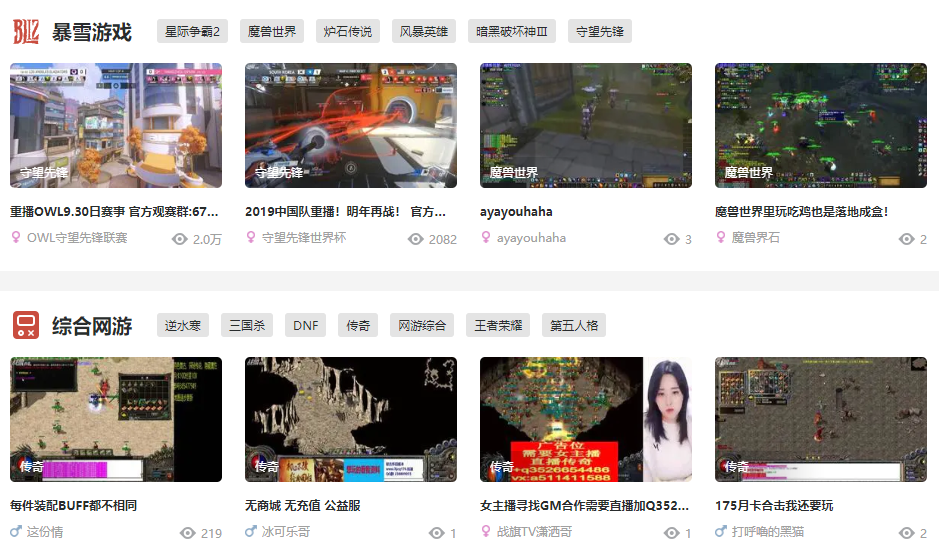Open the 魔兽世界里玩吃鸡 stream thumbnail

tap(821, 125)
